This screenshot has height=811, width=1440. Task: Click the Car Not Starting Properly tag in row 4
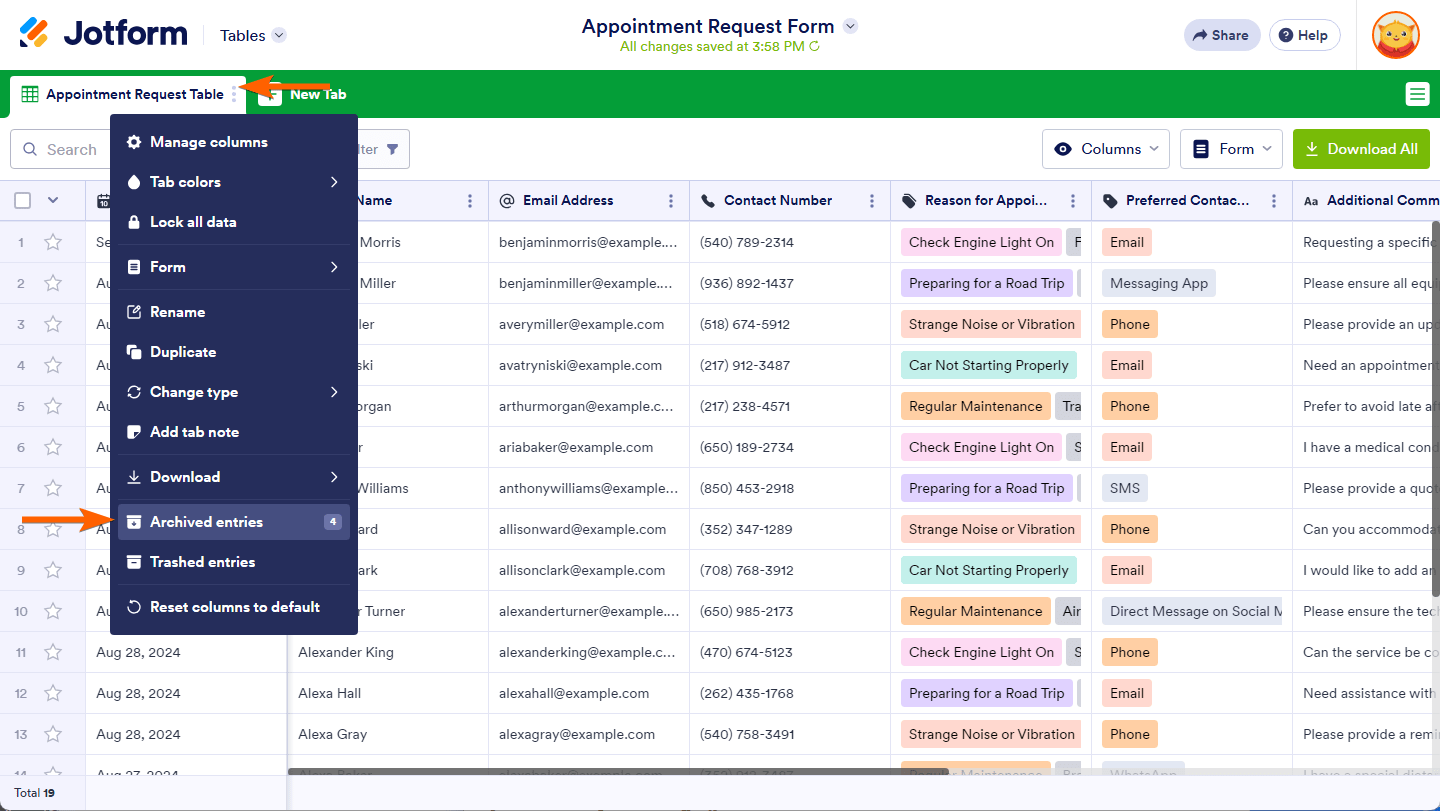(989, 365)
